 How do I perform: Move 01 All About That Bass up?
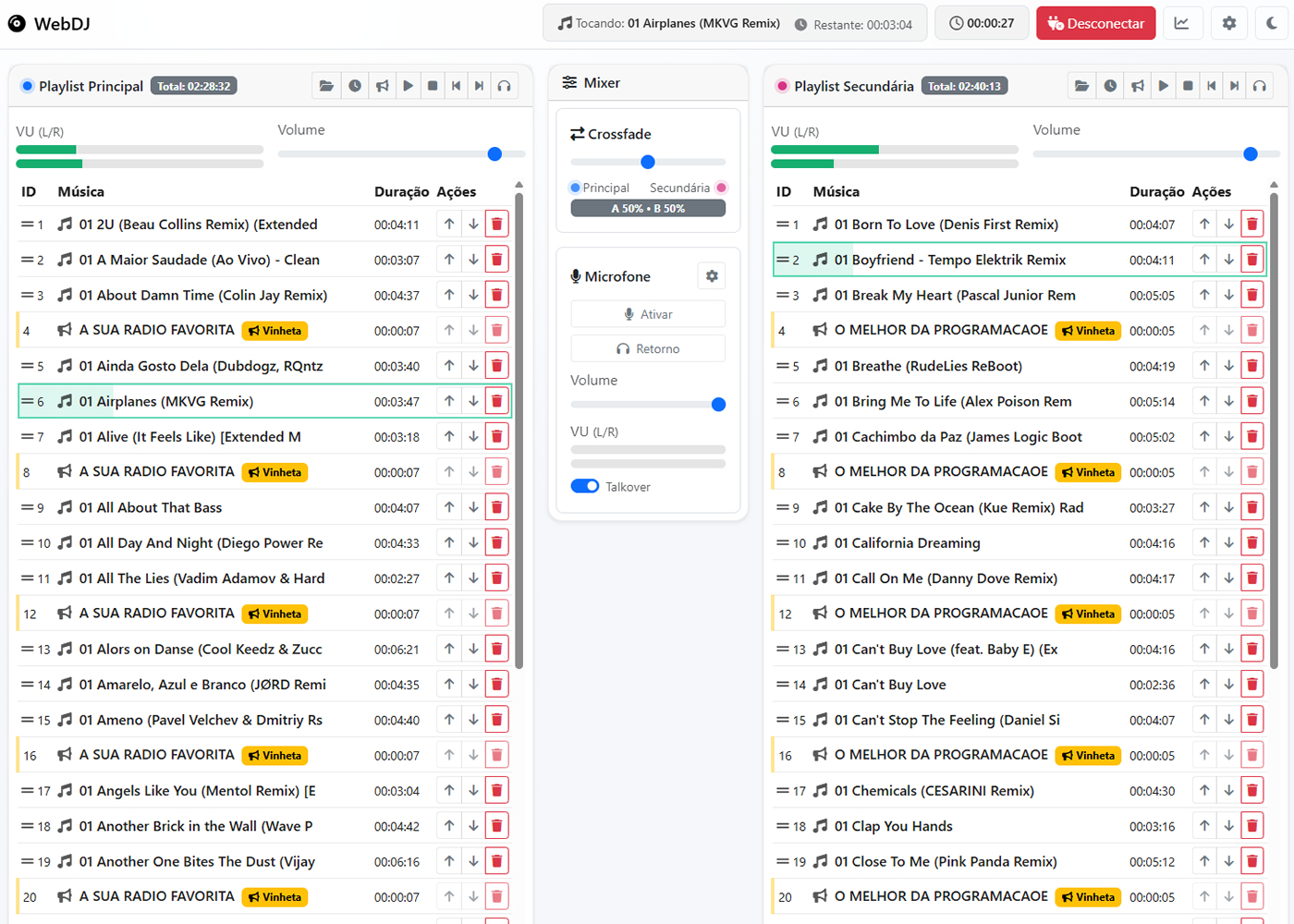pos(449,507)
